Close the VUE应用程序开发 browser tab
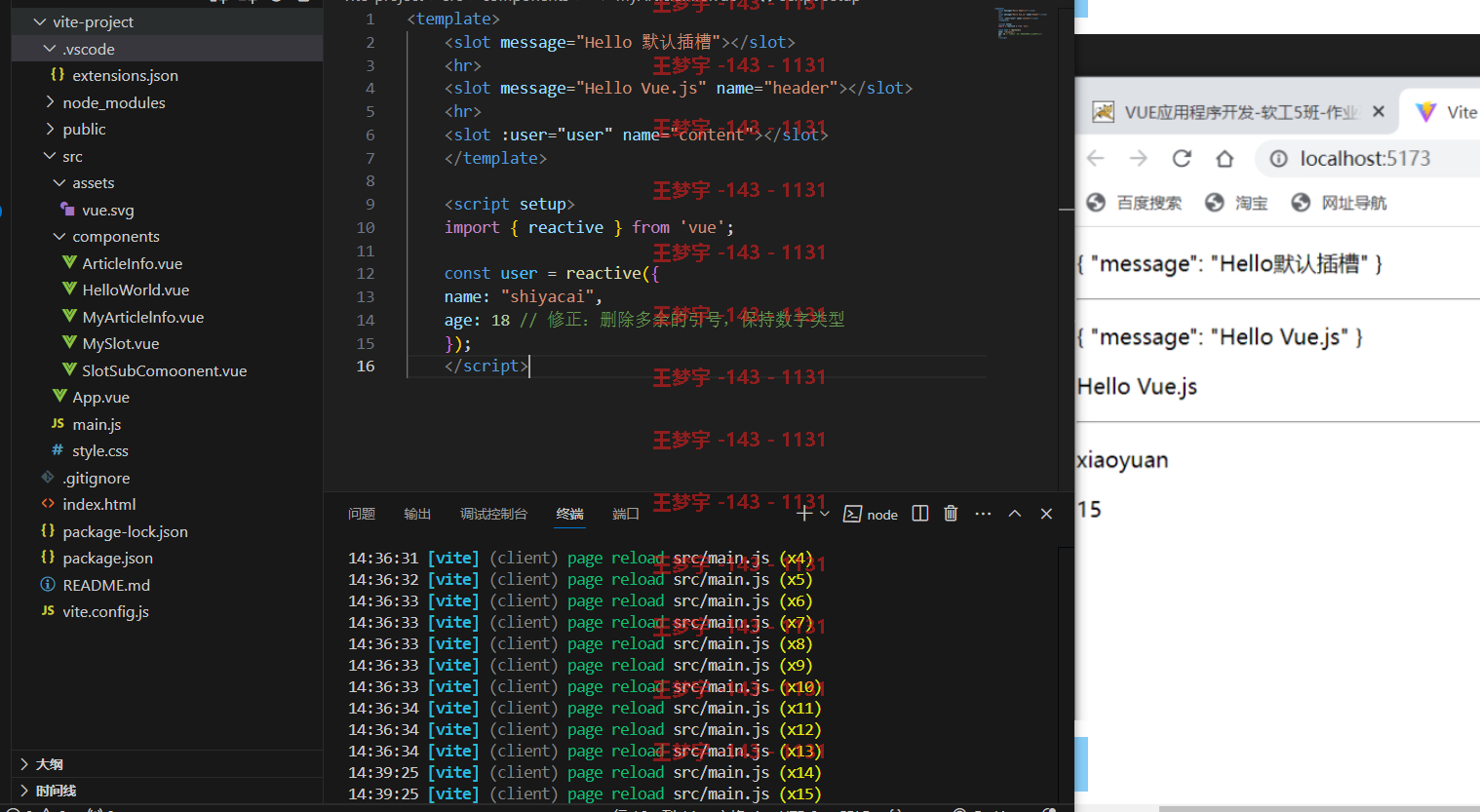Viewport: 1480px width, 812px height. (x=1379, y=111)
